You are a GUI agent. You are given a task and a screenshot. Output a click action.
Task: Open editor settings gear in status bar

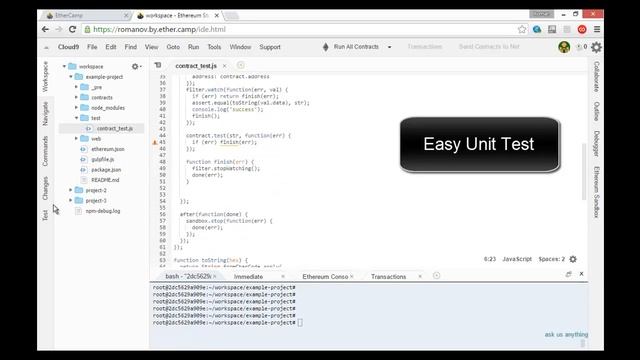(573, 259)
